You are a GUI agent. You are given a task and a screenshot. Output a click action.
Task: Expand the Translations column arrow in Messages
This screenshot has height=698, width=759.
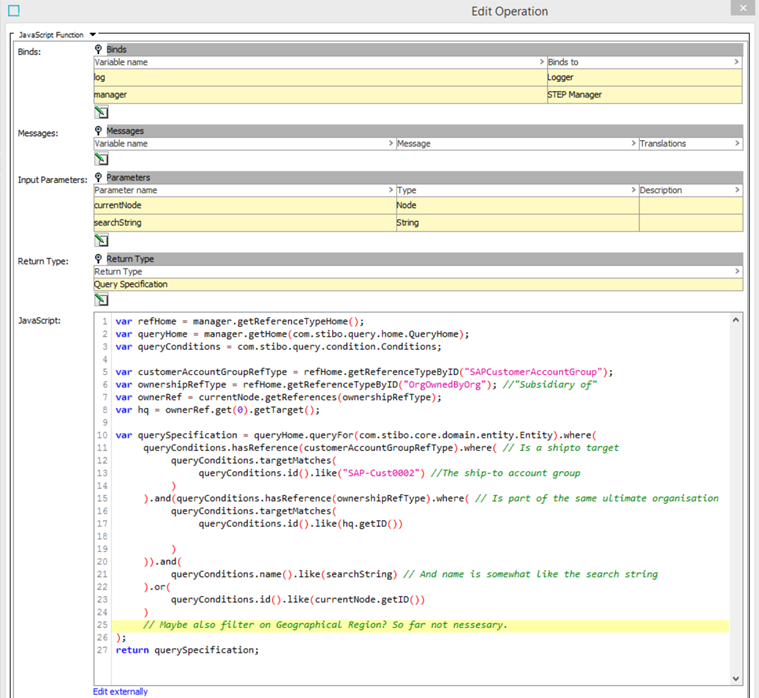(x=736, y=144)
